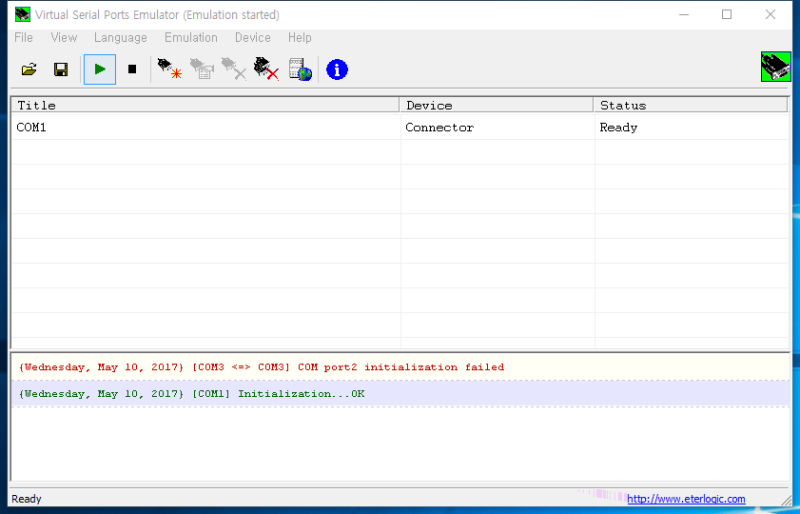Viewport: 800px width, 514px height.
Task: Sort by the Title column header
Action: pyautogui.click(x=206, y=105)
